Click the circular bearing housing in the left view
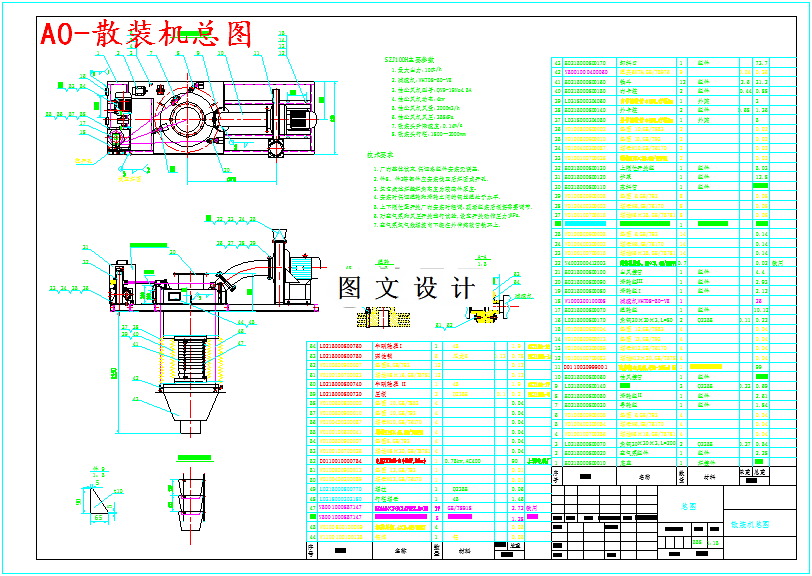The height and width of the screenshot is (576, 812). coord(188,119)
